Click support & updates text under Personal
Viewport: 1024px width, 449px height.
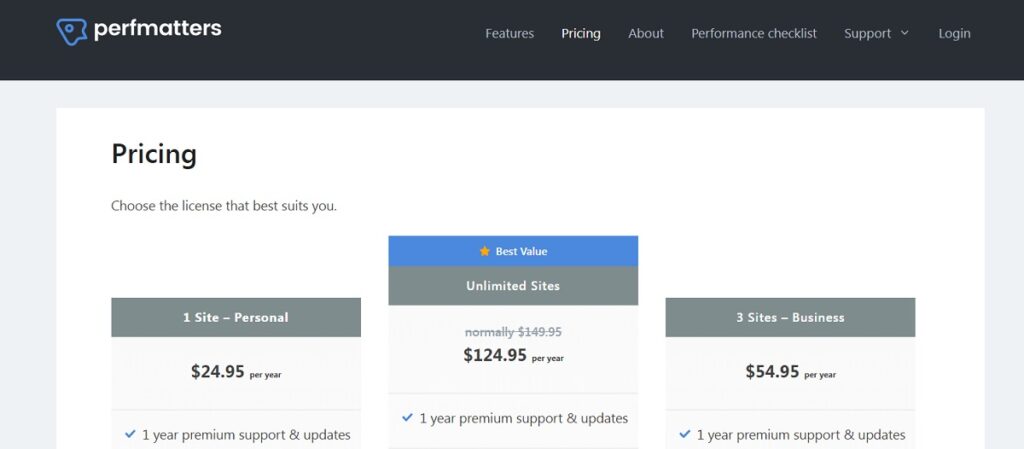point(246,435)
